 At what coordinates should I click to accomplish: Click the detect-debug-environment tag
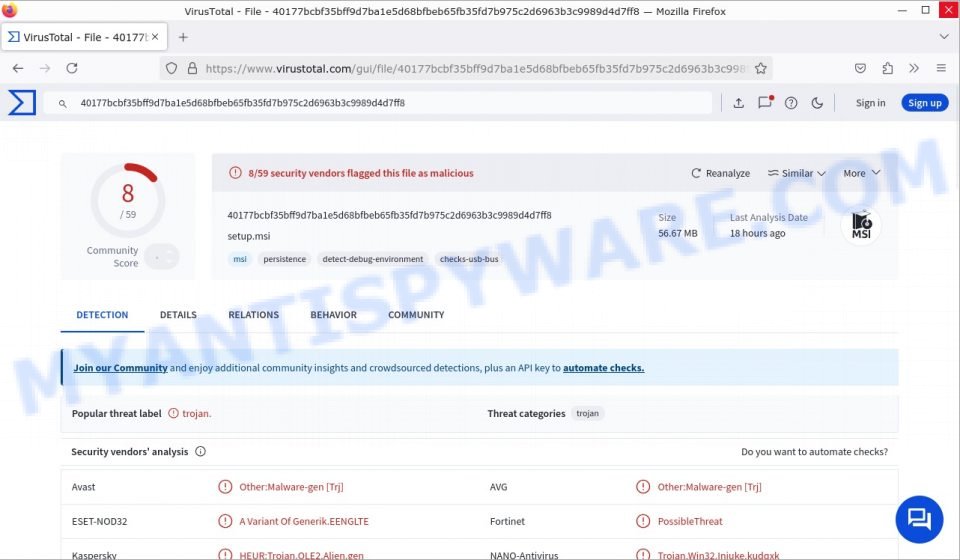click(x=373, y=259)
